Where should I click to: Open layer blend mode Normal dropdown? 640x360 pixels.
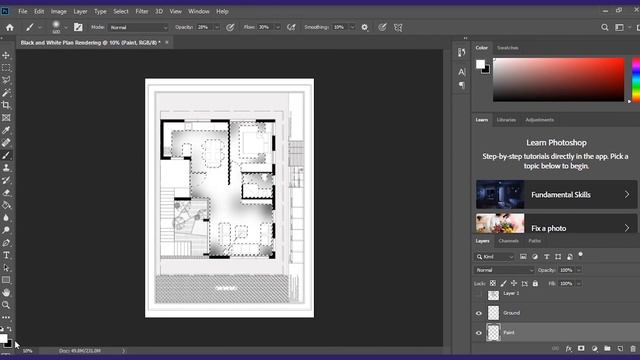coord(504,270)
